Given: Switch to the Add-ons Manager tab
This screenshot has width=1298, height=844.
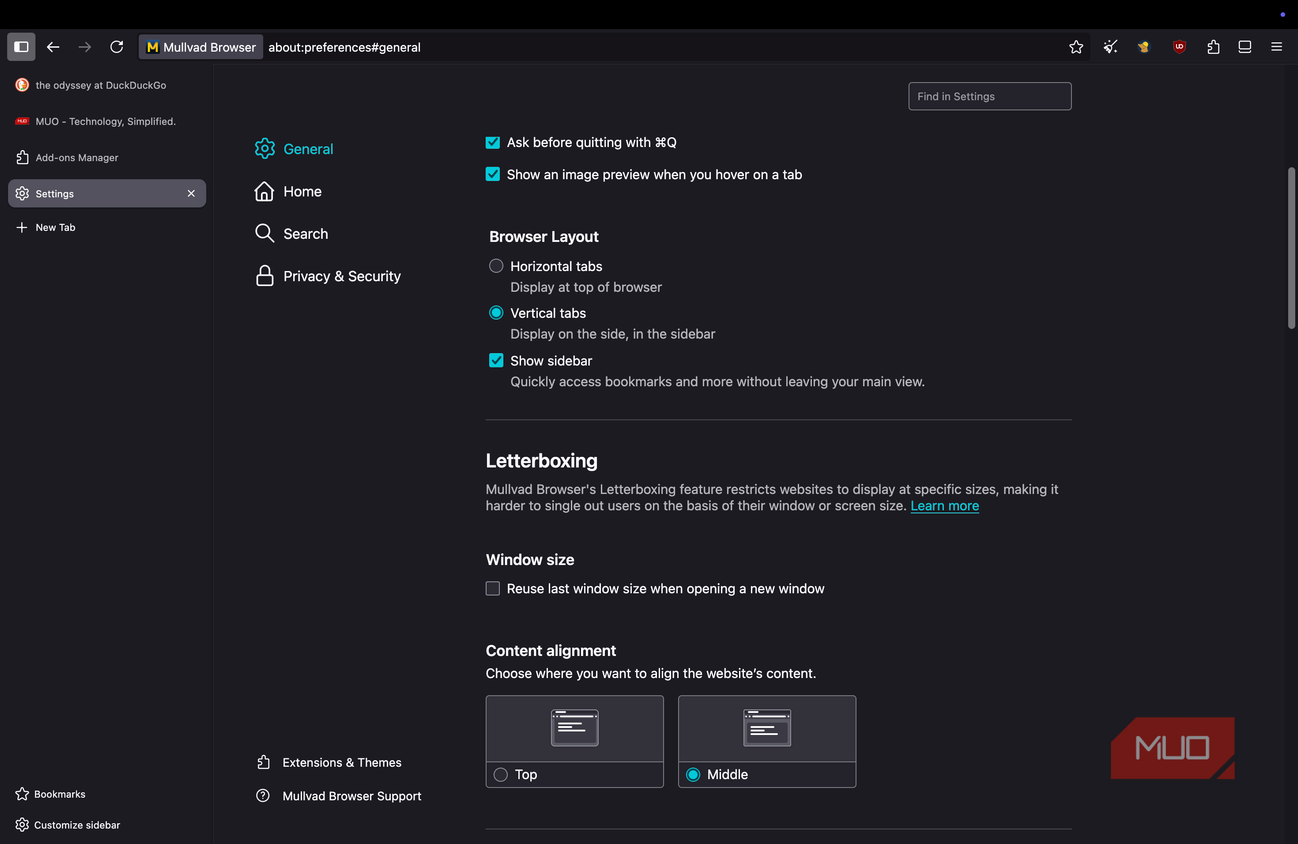Looking at the screenshot, I should click(107, 157).
